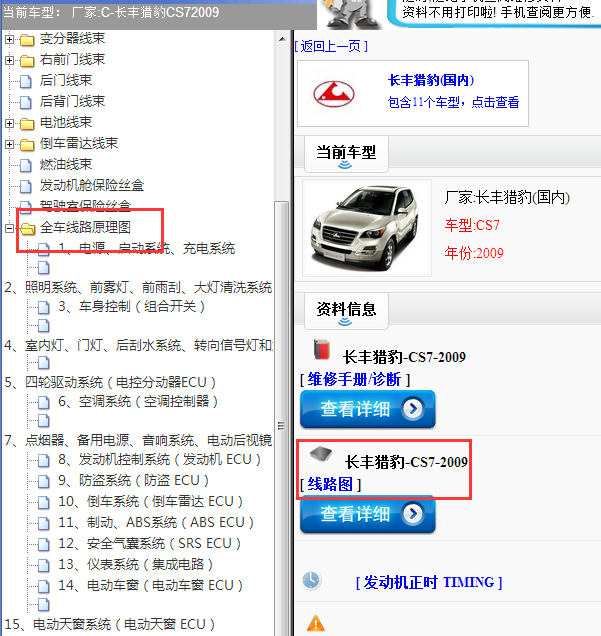Open 3、车身控制（组合开关） entry

point(131,306)
